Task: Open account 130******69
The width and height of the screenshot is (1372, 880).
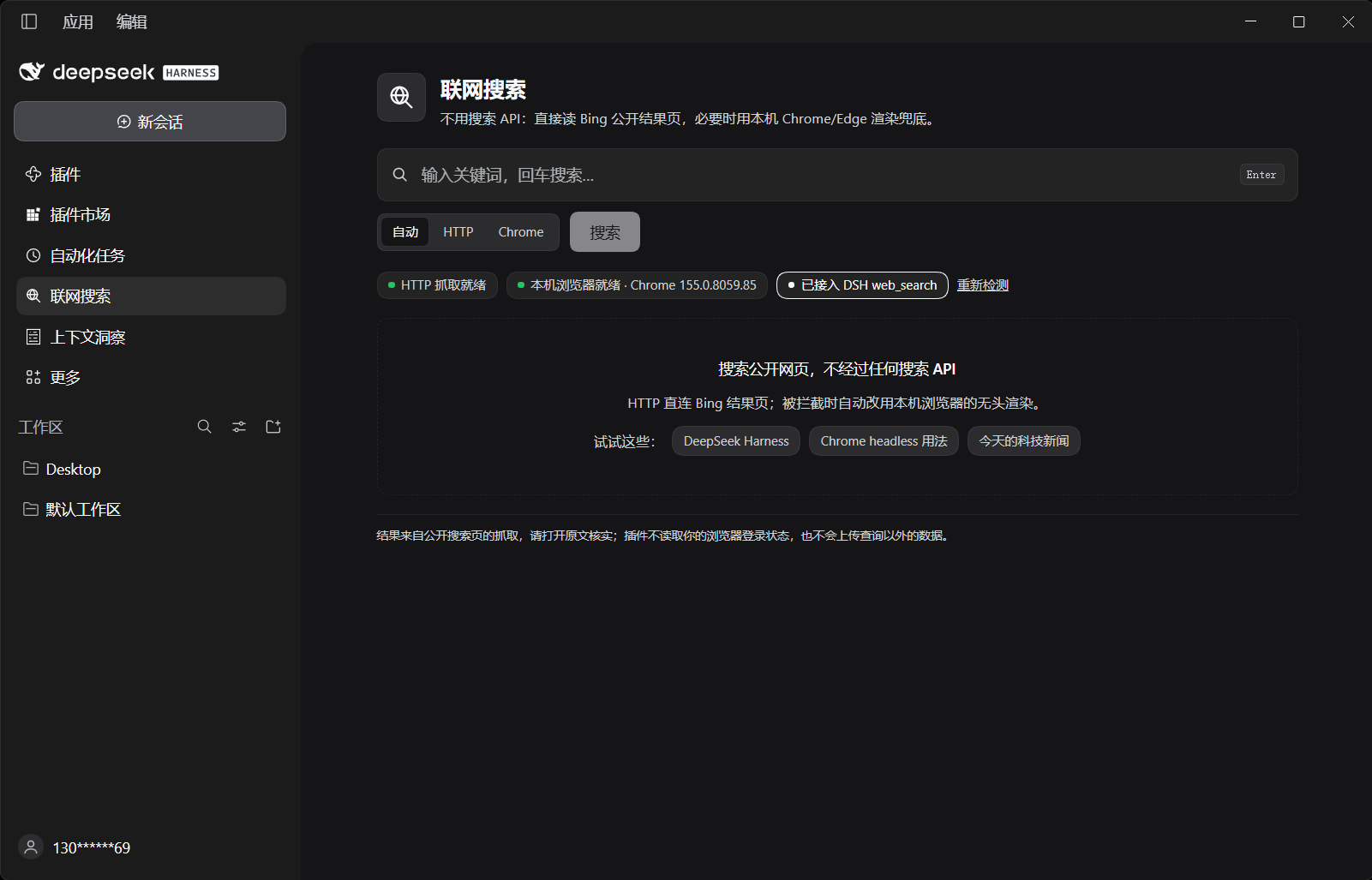Action: tap(92, 847)
